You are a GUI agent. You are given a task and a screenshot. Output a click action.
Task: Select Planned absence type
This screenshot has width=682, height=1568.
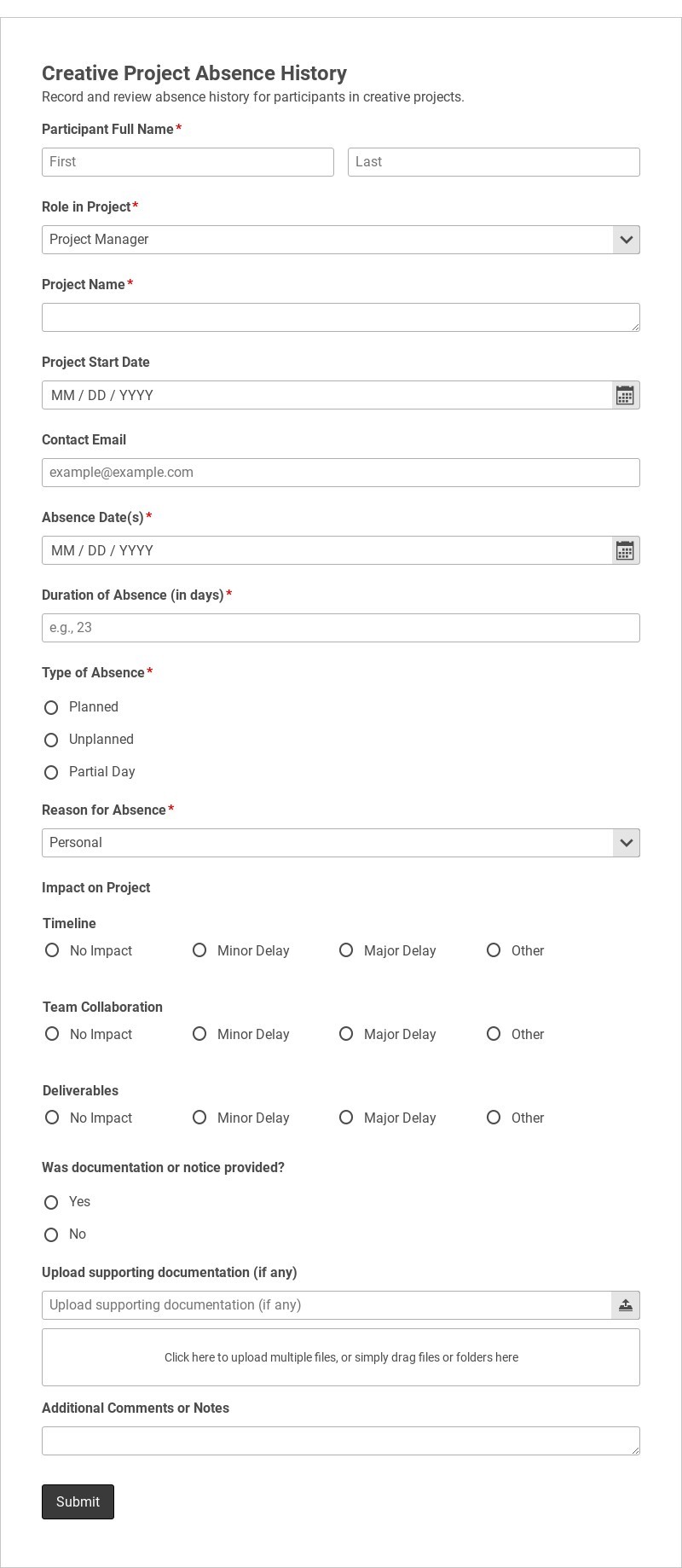pyautogui.click(x=51, y=707)
